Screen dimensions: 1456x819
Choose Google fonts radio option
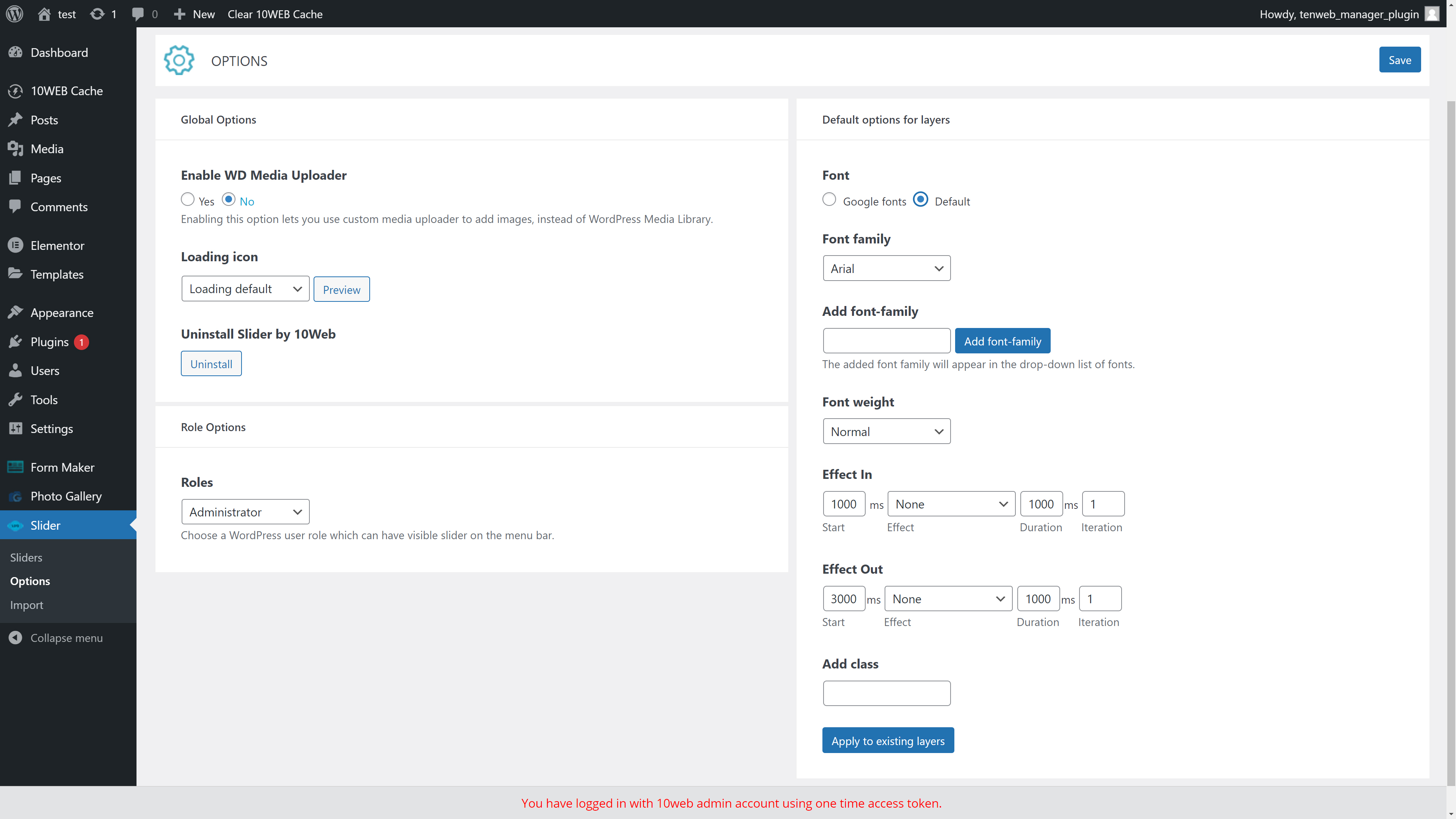tap(829, 199)
